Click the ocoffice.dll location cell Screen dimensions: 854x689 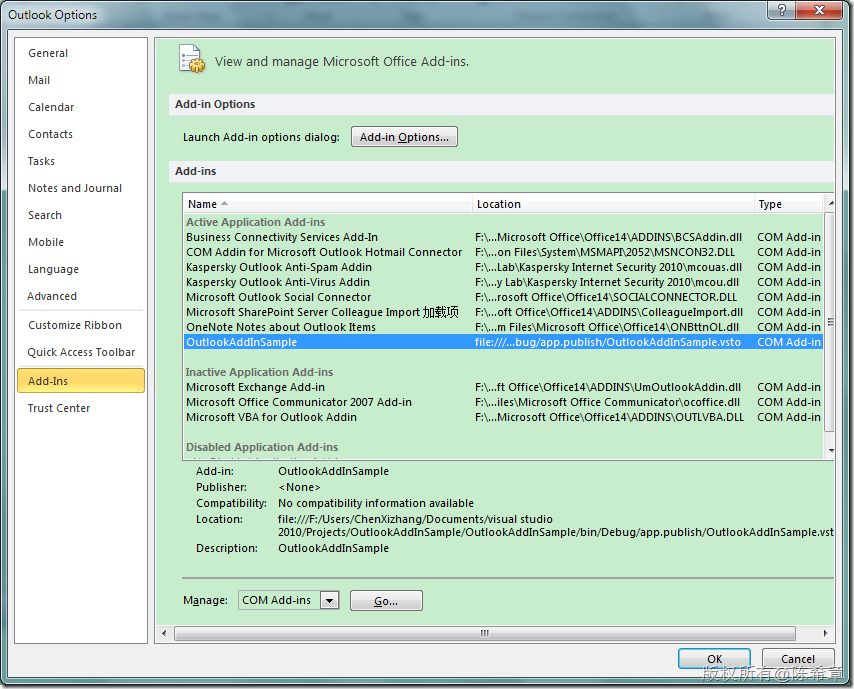[607, 402]
